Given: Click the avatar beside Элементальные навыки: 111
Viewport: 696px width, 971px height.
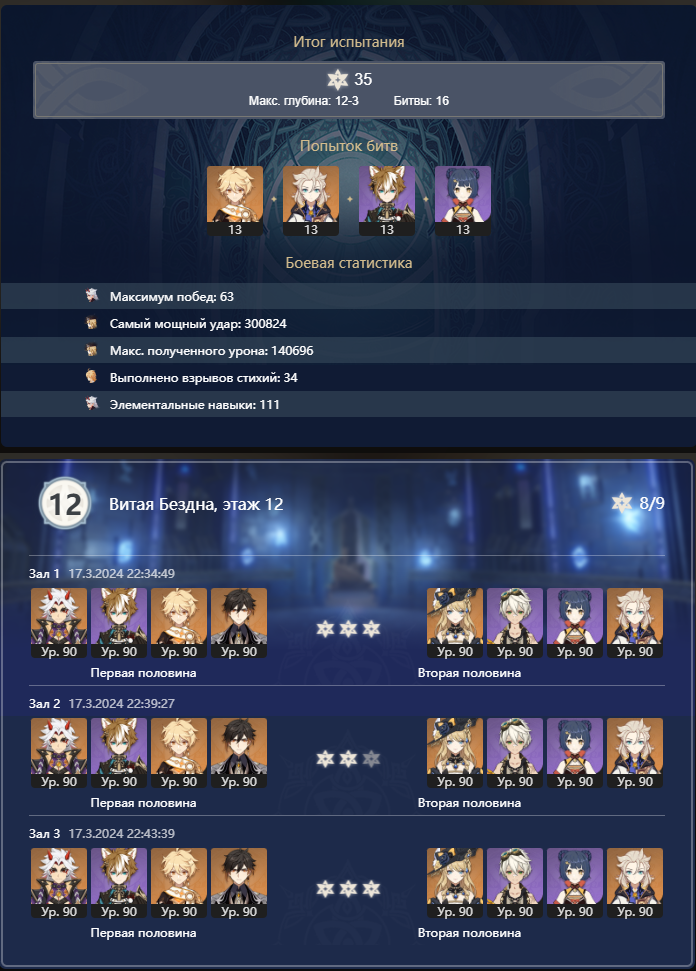Looking at the screenshot, I should (92, 404).
